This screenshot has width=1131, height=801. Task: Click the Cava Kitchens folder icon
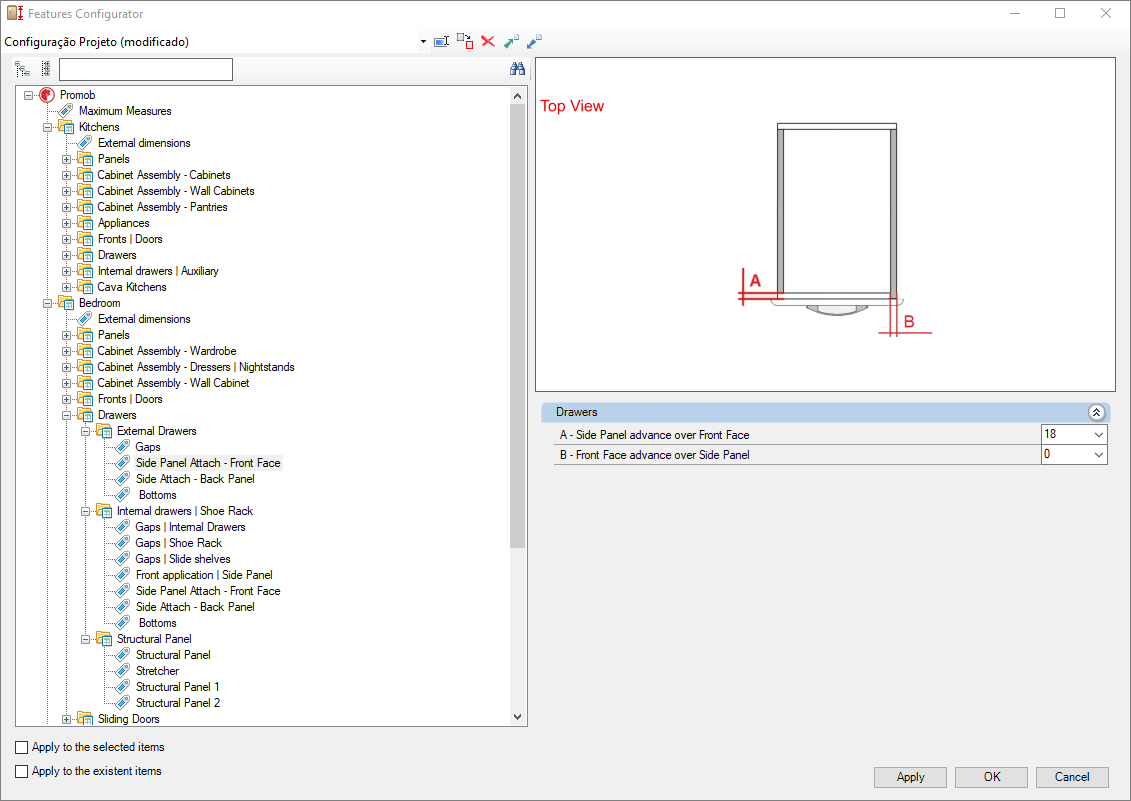pyautogui.click(x=85, y=287)
